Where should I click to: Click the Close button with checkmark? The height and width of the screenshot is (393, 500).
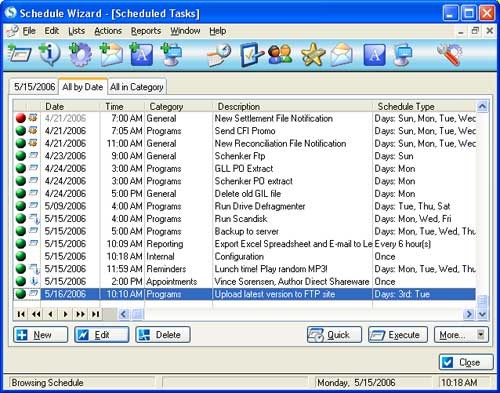tap(466, 362)
